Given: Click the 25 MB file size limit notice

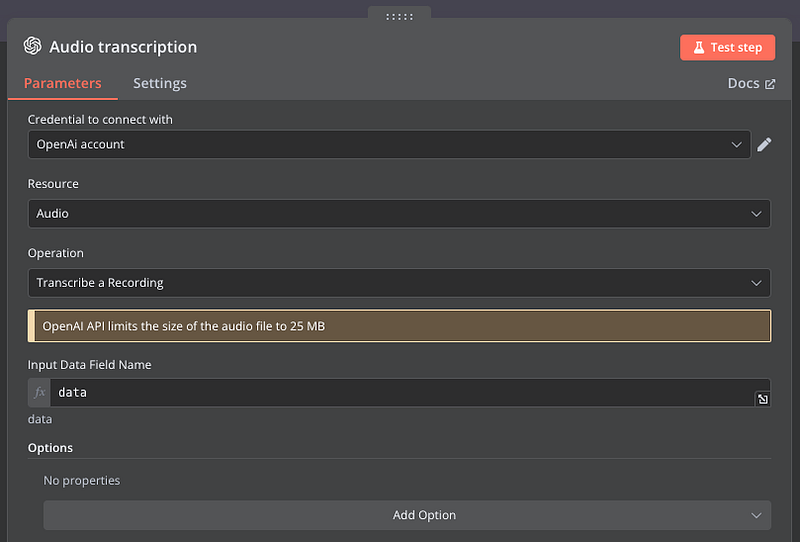Looking at the screenshot, I should pyautogui.click(x=399, y=326).
